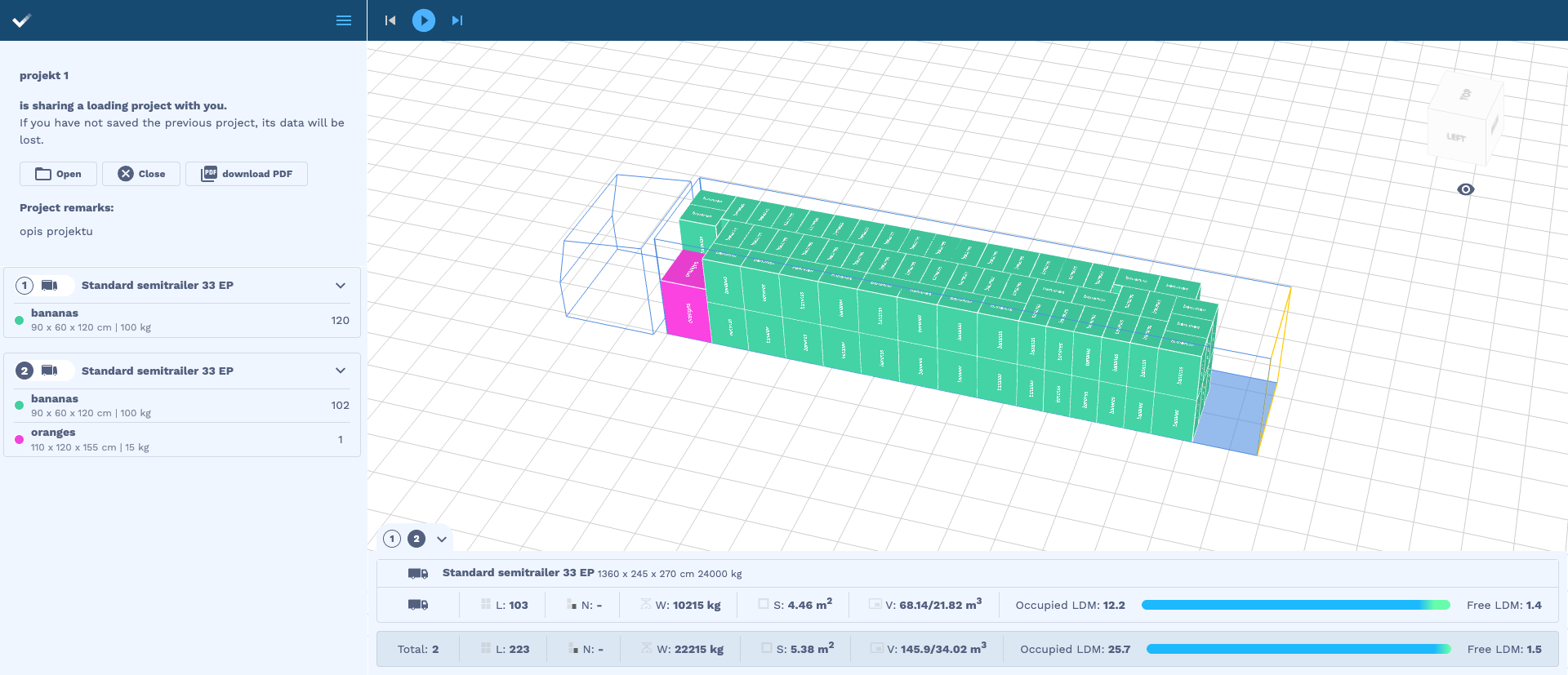Click the checkmark app logo
1568x675 pixels.
pos(22,20)
